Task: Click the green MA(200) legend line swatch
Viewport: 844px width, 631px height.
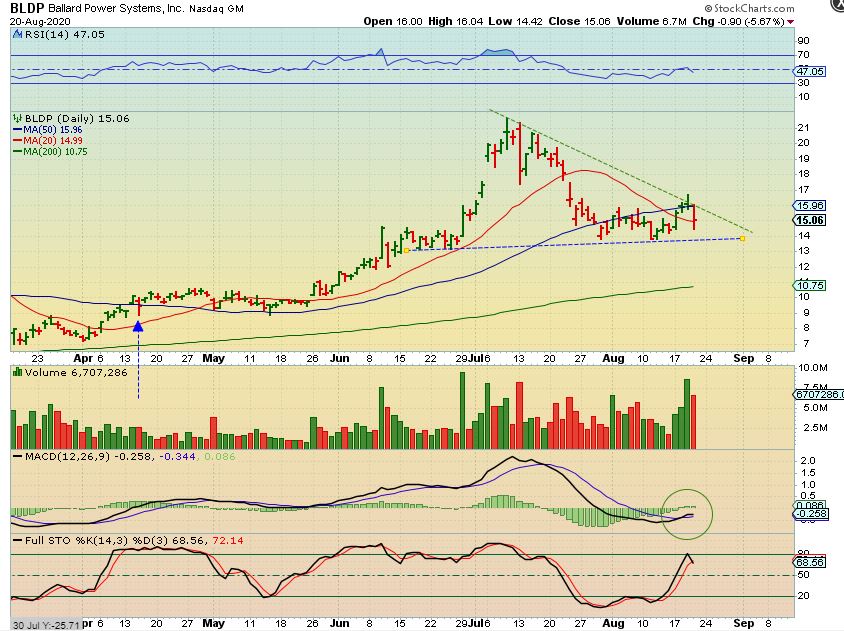Action: [x=17, y=152]
